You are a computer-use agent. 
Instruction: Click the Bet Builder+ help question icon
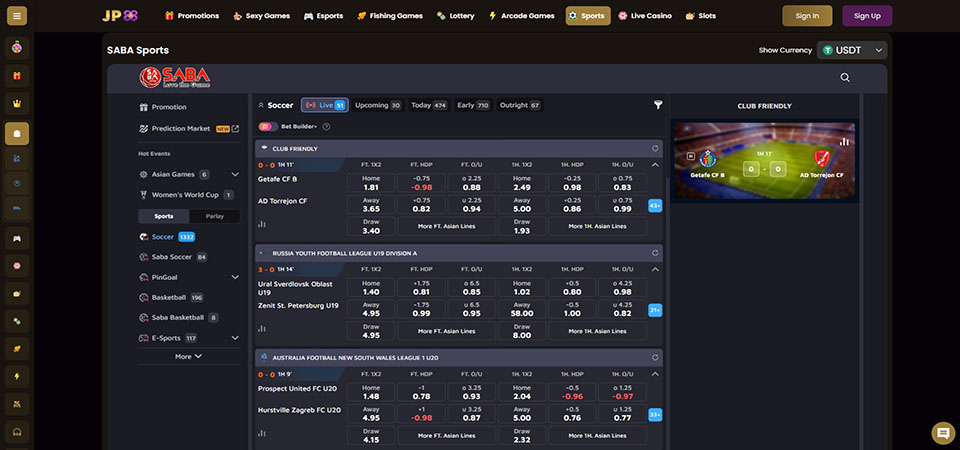pyautogui.click(x=326, y=127)
